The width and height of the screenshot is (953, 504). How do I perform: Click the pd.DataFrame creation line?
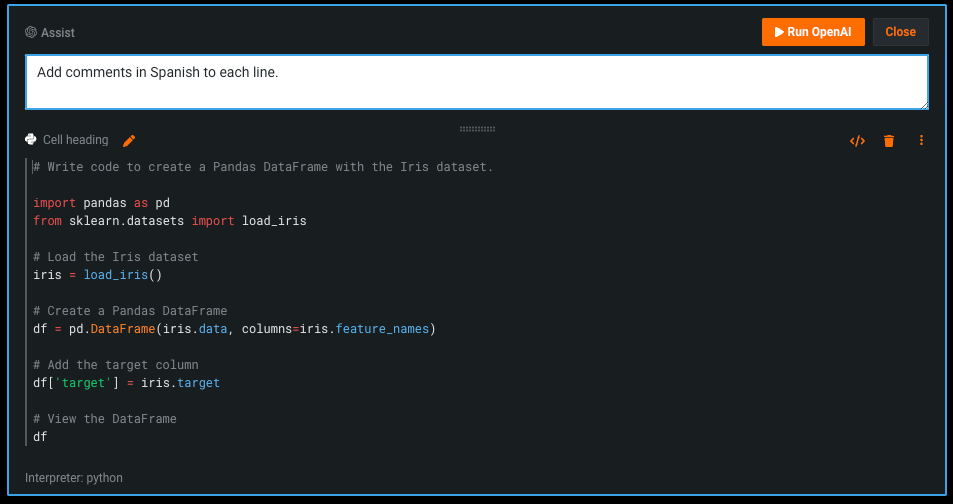point(234,329)
